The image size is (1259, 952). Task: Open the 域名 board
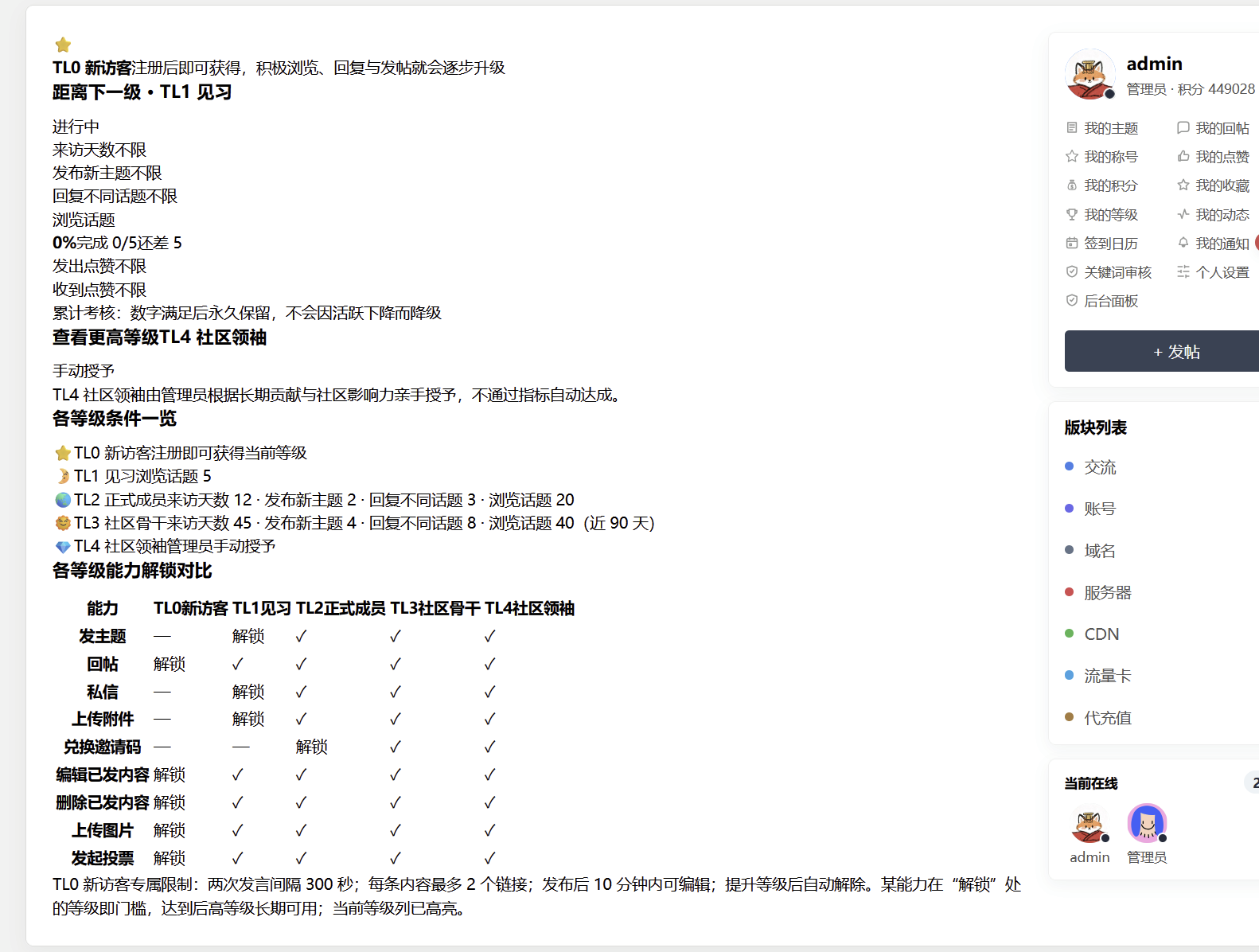pyautogui.click(x=1100, y=551)
